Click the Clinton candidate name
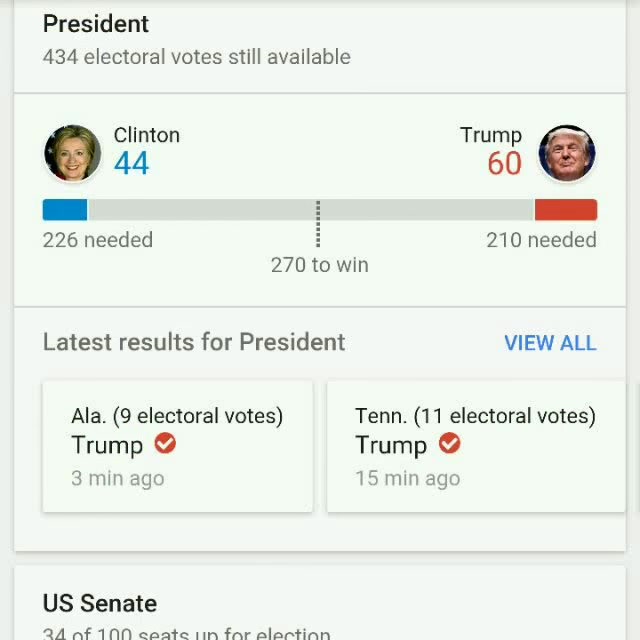 point(146,135)
